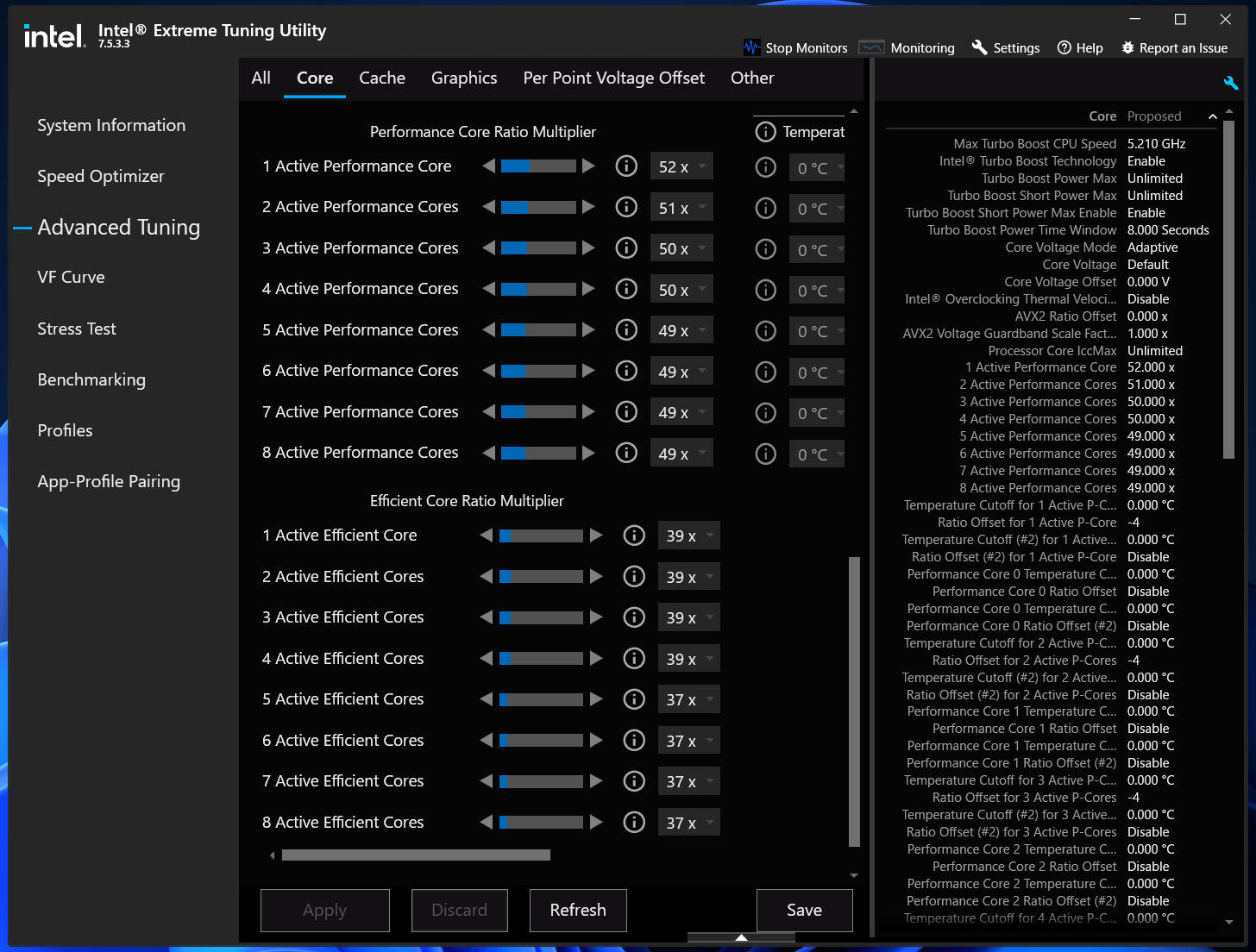Open VF Curve page
The height and width of the screenshot is (952, 1256).
(71, 277)
